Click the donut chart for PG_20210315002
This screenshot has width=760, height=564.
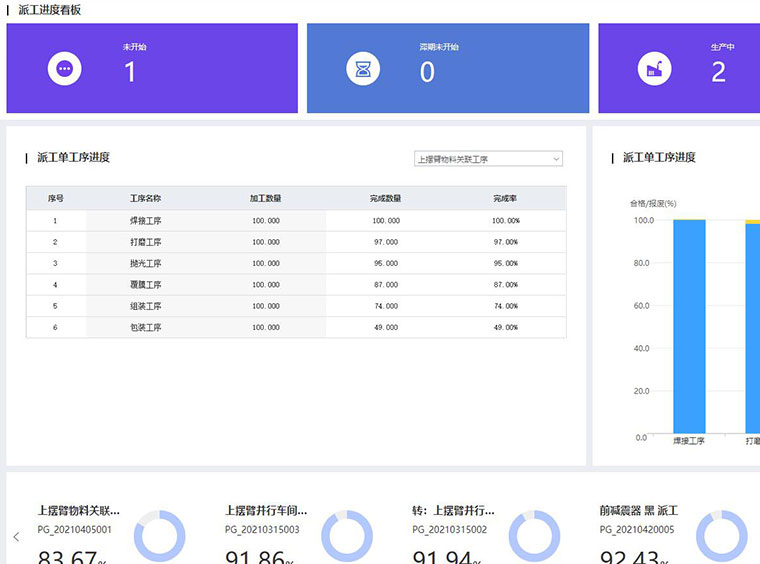[534, 536]
